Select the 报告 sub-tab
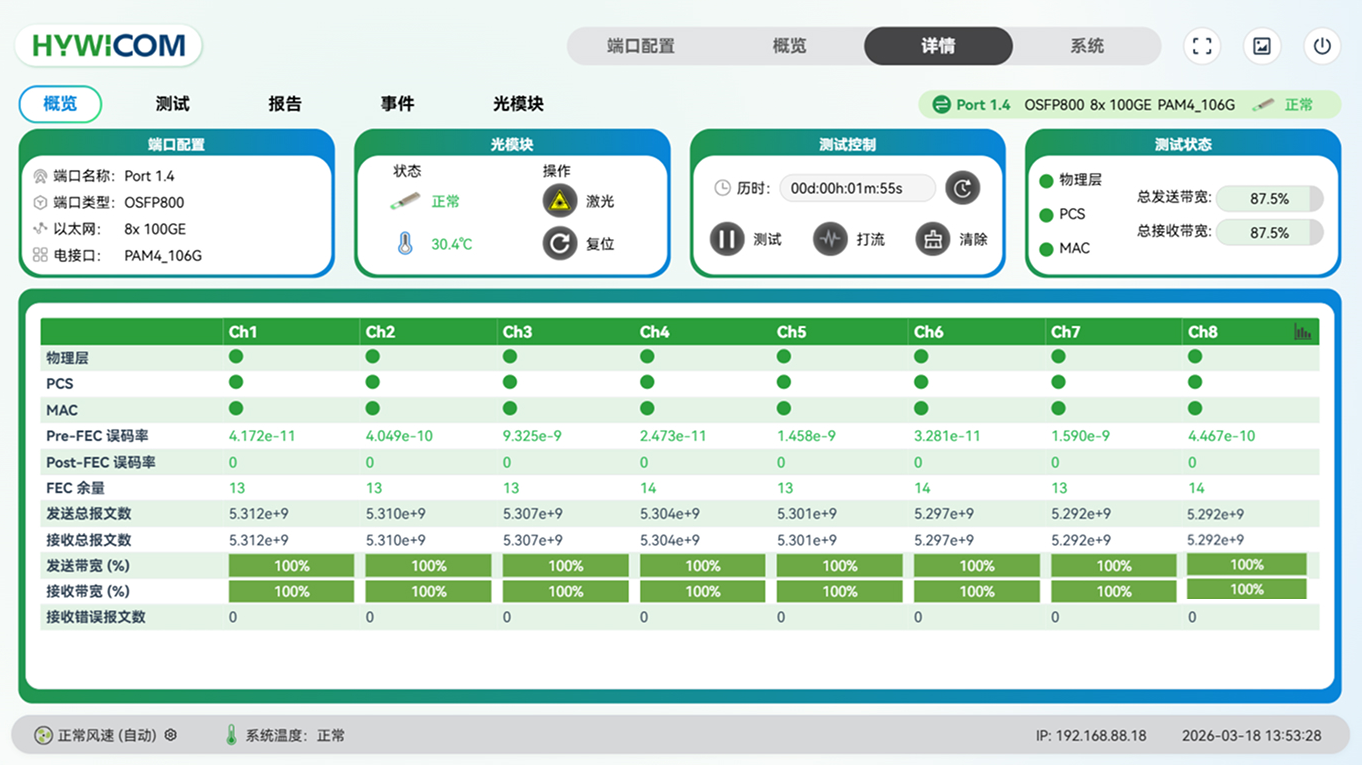1362x765 pixels. (285, 104)
